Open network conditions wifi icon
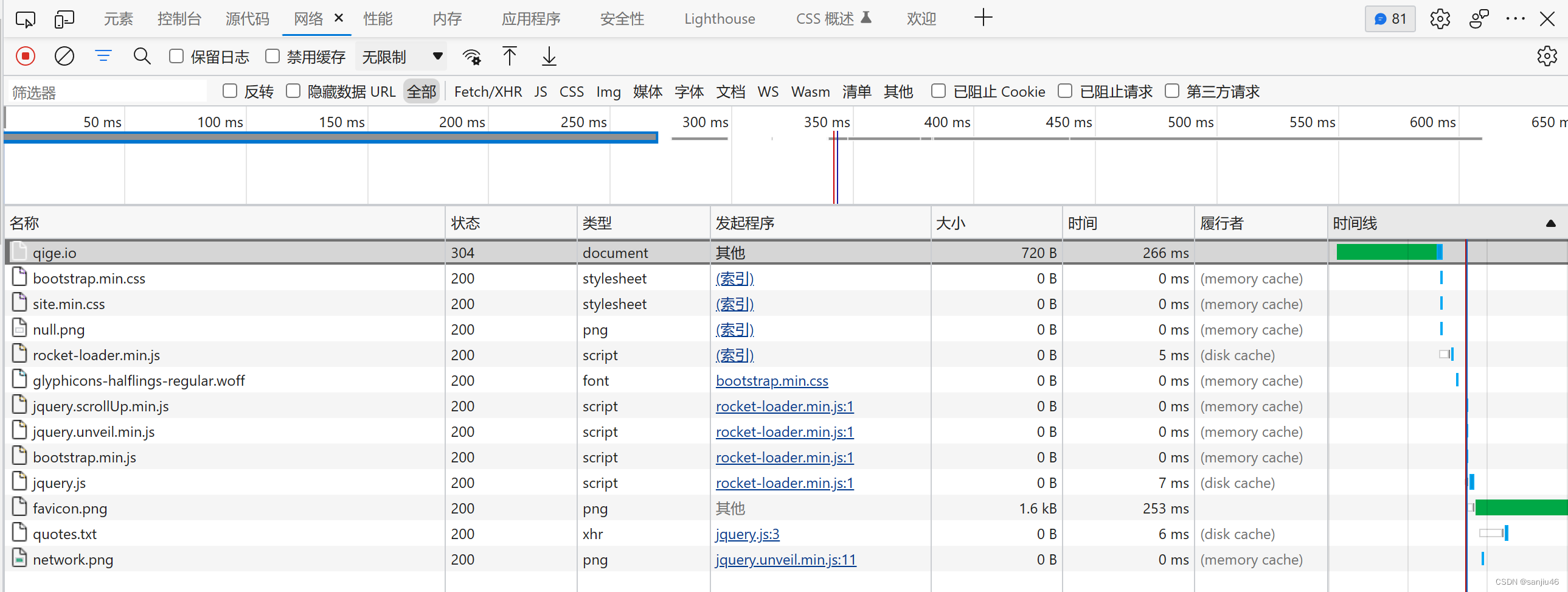This screenshot has height=592, width=1568. [472, 57]
